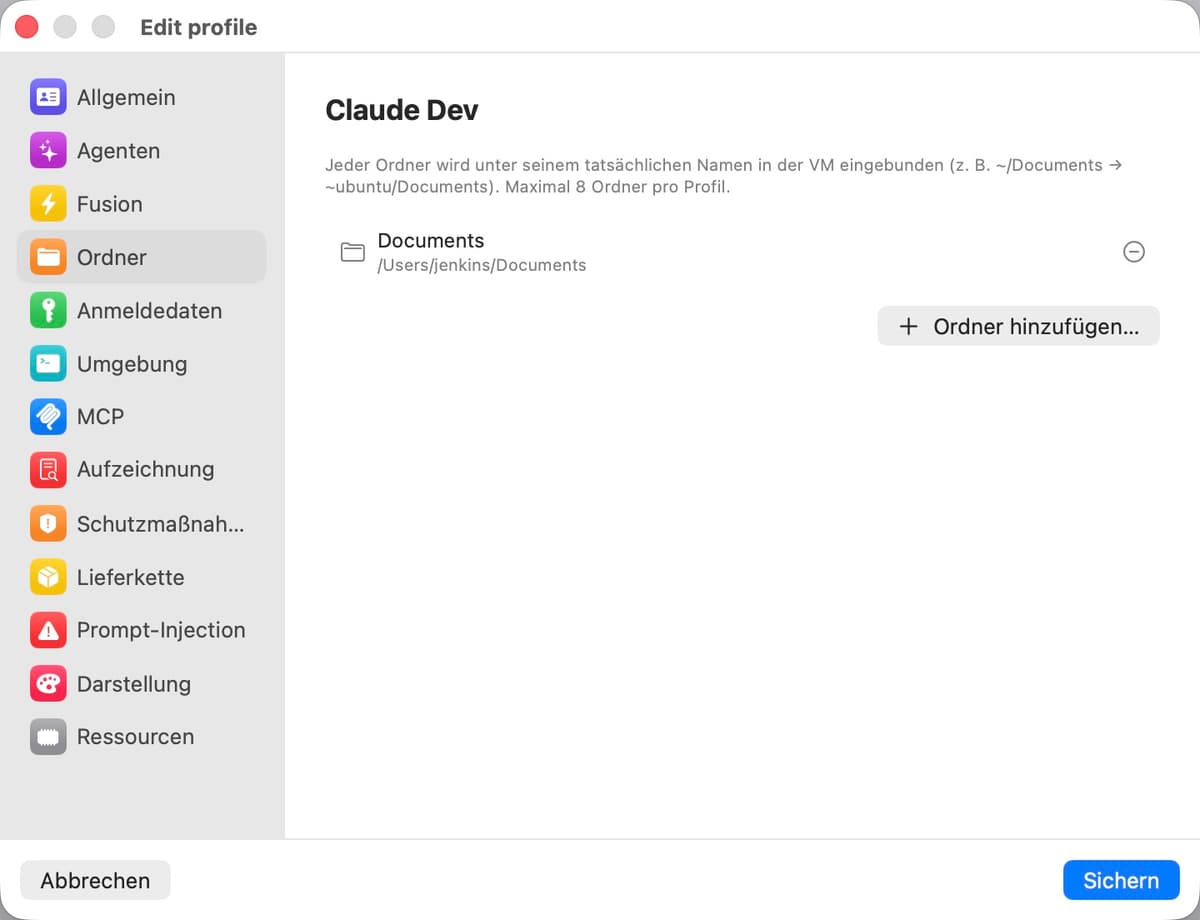This screenshot has width=1200, height=920.
Task: Show the Schutzmaßnah… section
Action: [142, 523]
